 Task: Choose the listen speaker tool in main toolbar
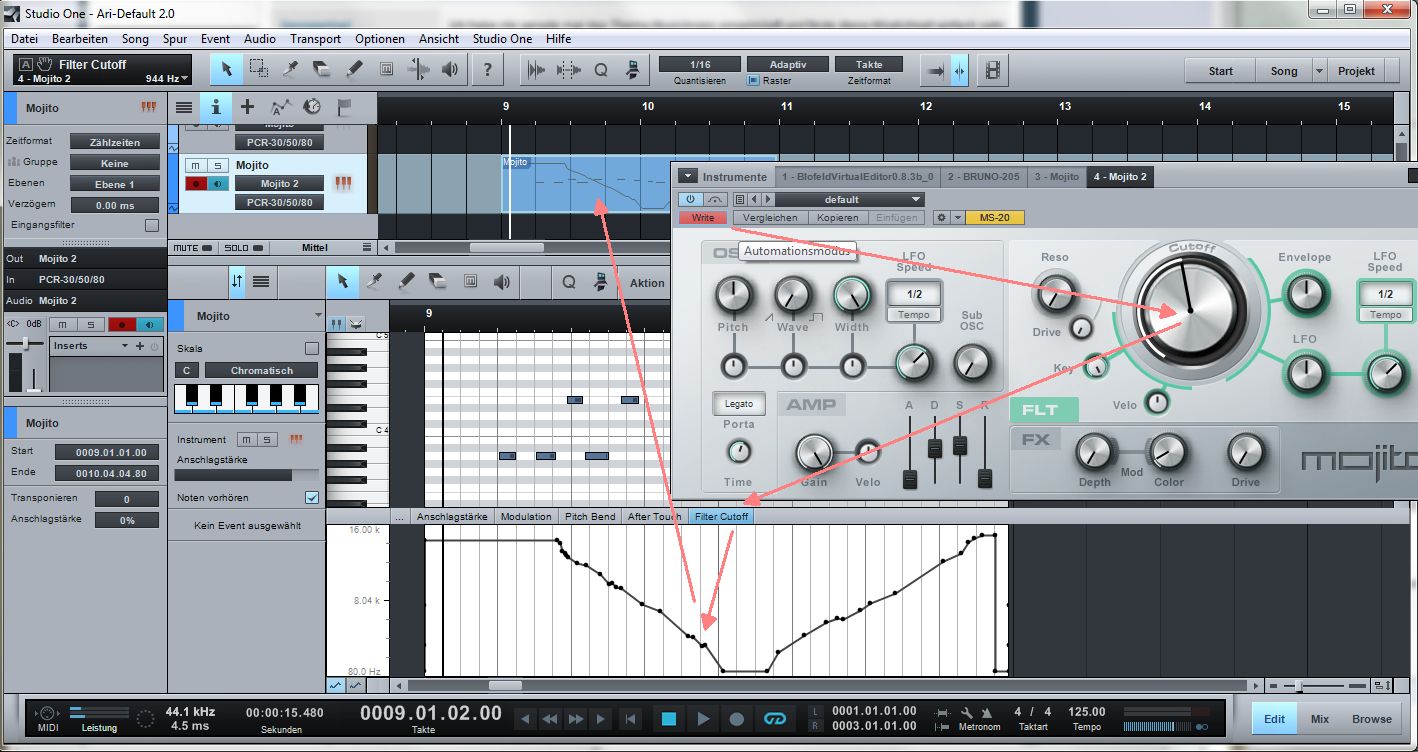pos(450,69)
